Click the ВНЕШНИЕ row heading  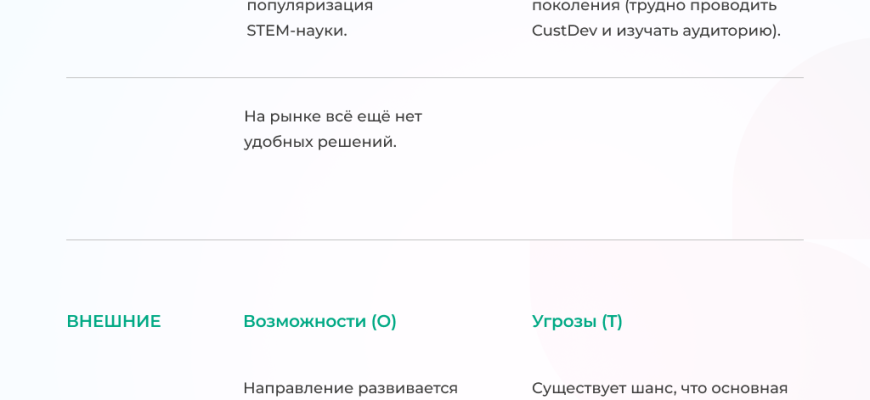(113, 321)
